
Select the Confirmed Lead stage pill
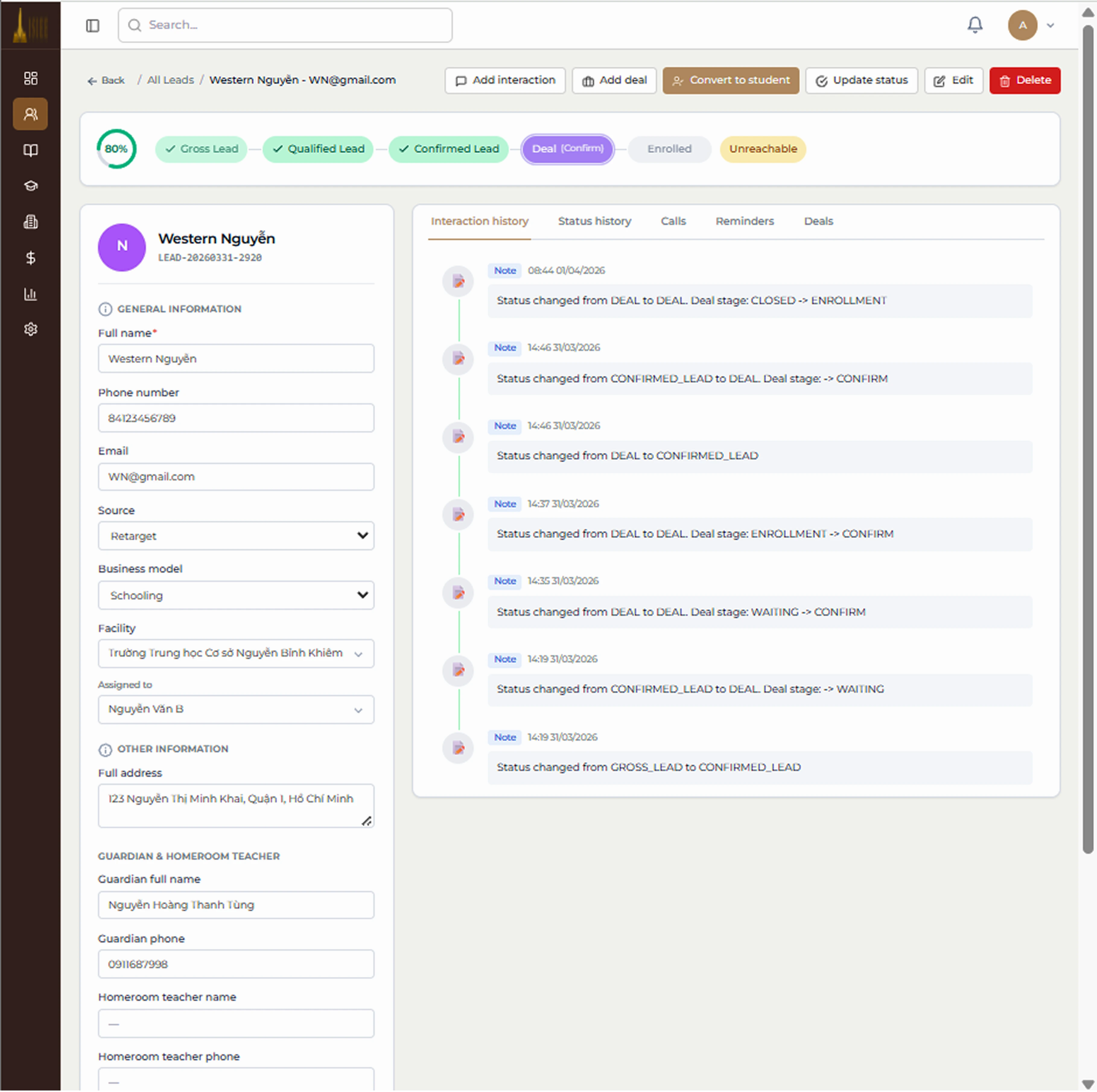[449, 149]
